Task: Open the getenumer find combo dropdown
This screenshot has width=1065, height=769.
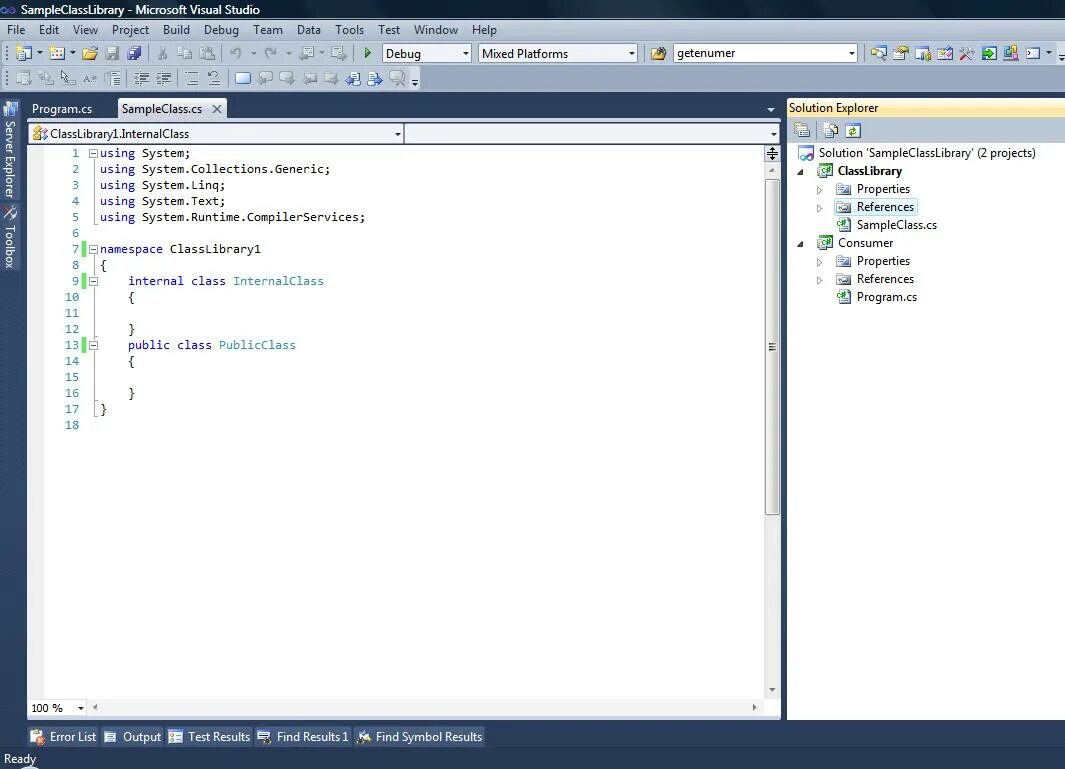Action: 852,53
